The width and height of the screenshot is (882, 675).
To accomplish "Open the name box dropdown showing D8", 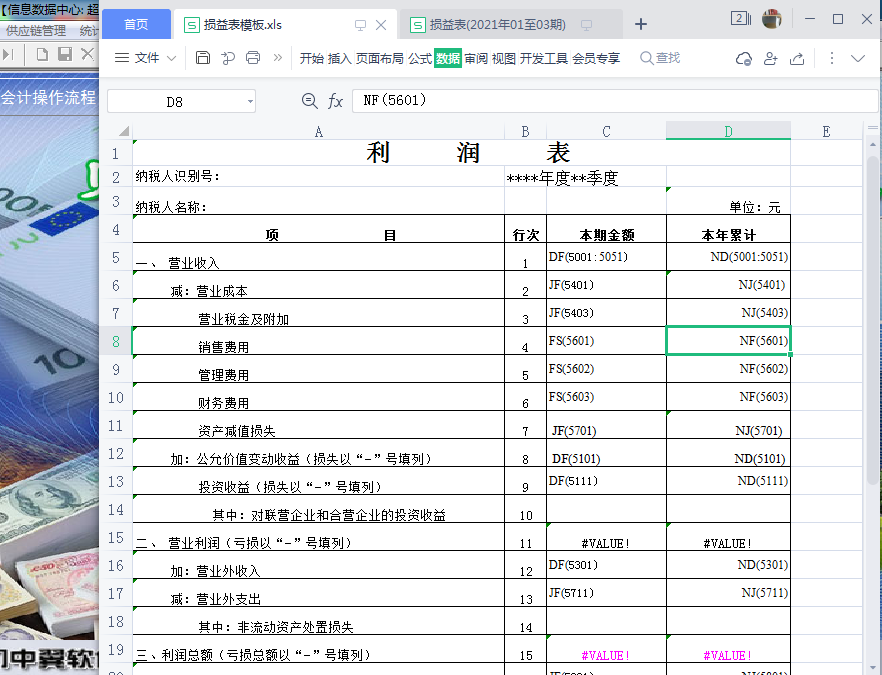I will tap(250, 102).
